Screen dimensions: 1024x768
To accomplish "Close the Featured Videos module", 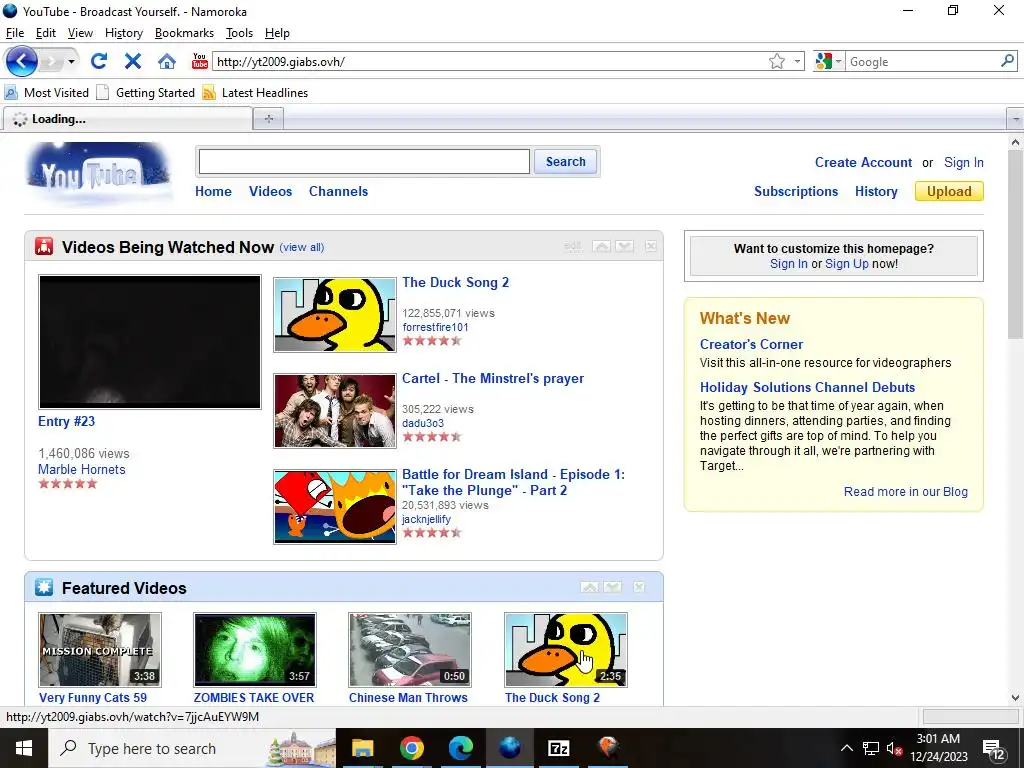I will pos(639,587).
